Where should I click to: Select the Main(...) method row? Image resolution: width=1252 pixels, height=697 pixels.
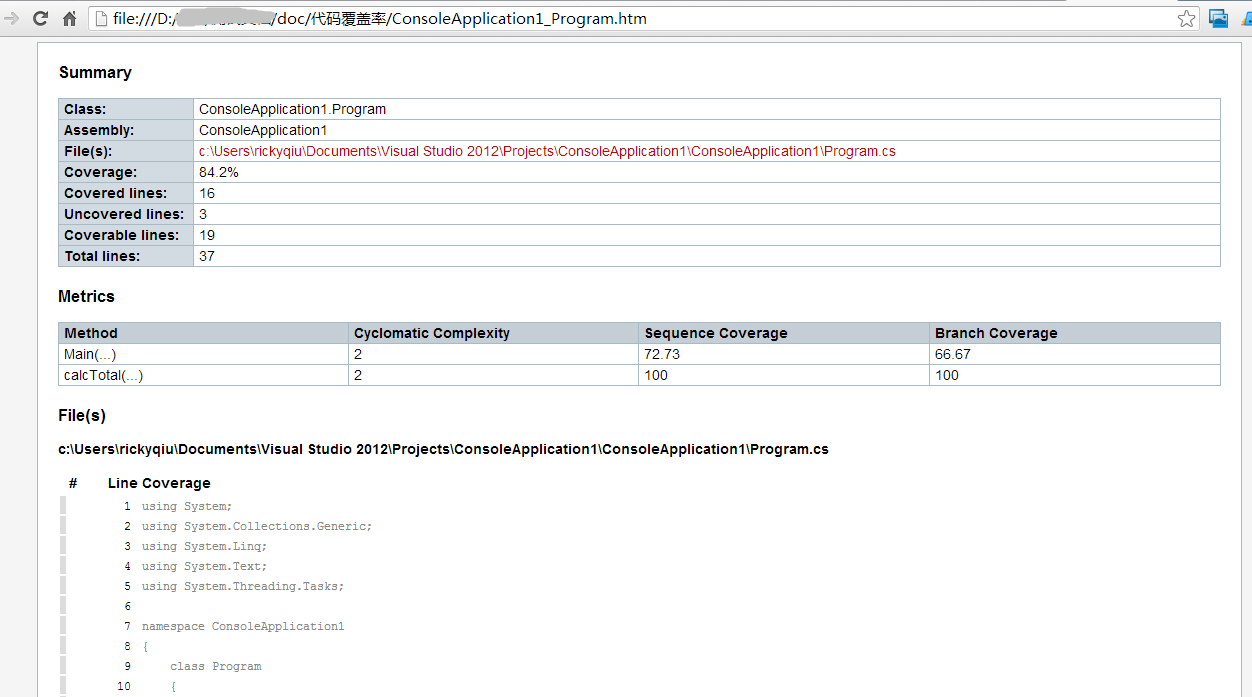pyautogui.click(x=91, y=354)
